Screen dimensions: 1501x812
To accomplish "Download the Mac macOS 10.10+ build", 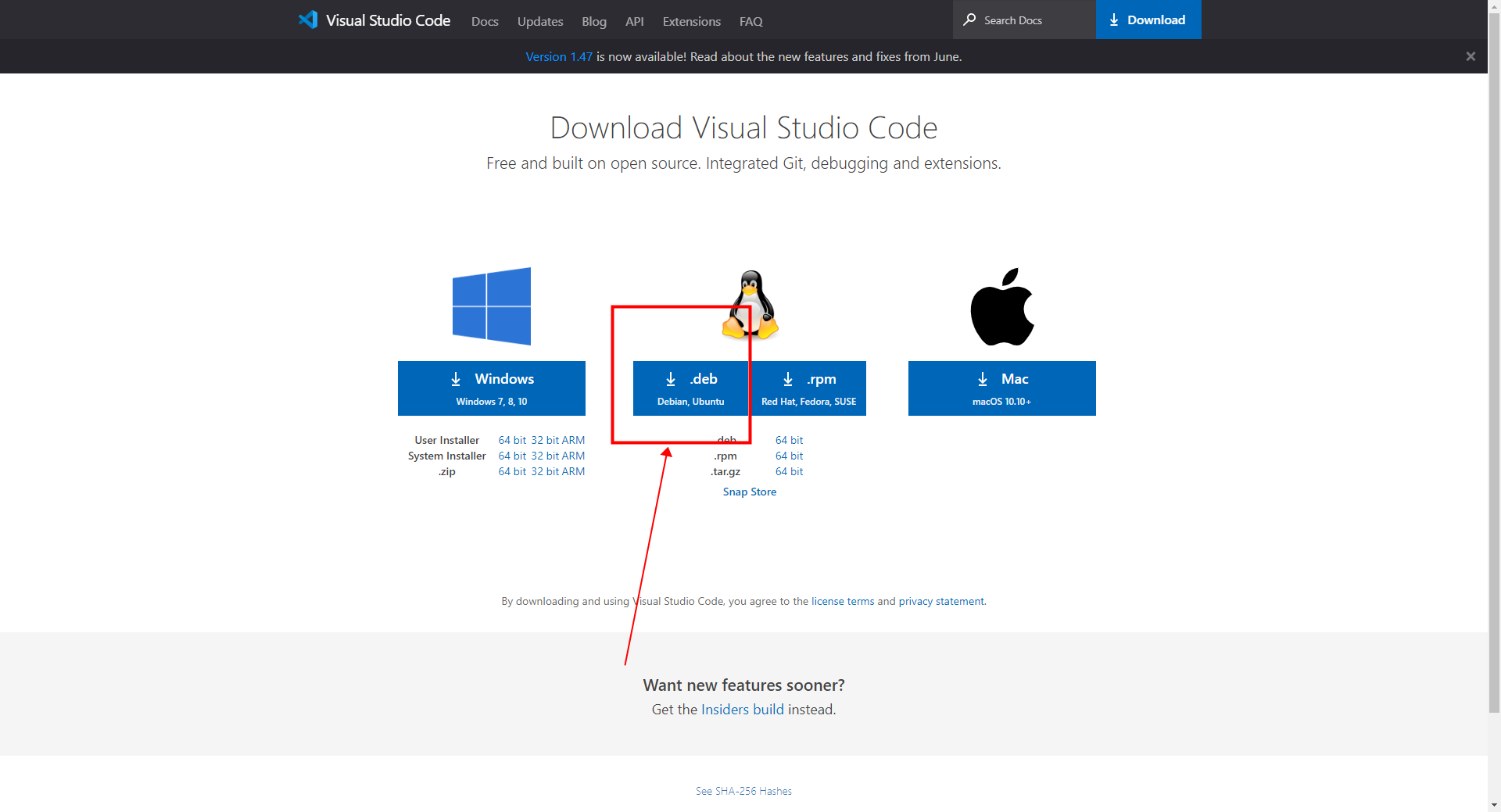I will (x=1002, y=388).
